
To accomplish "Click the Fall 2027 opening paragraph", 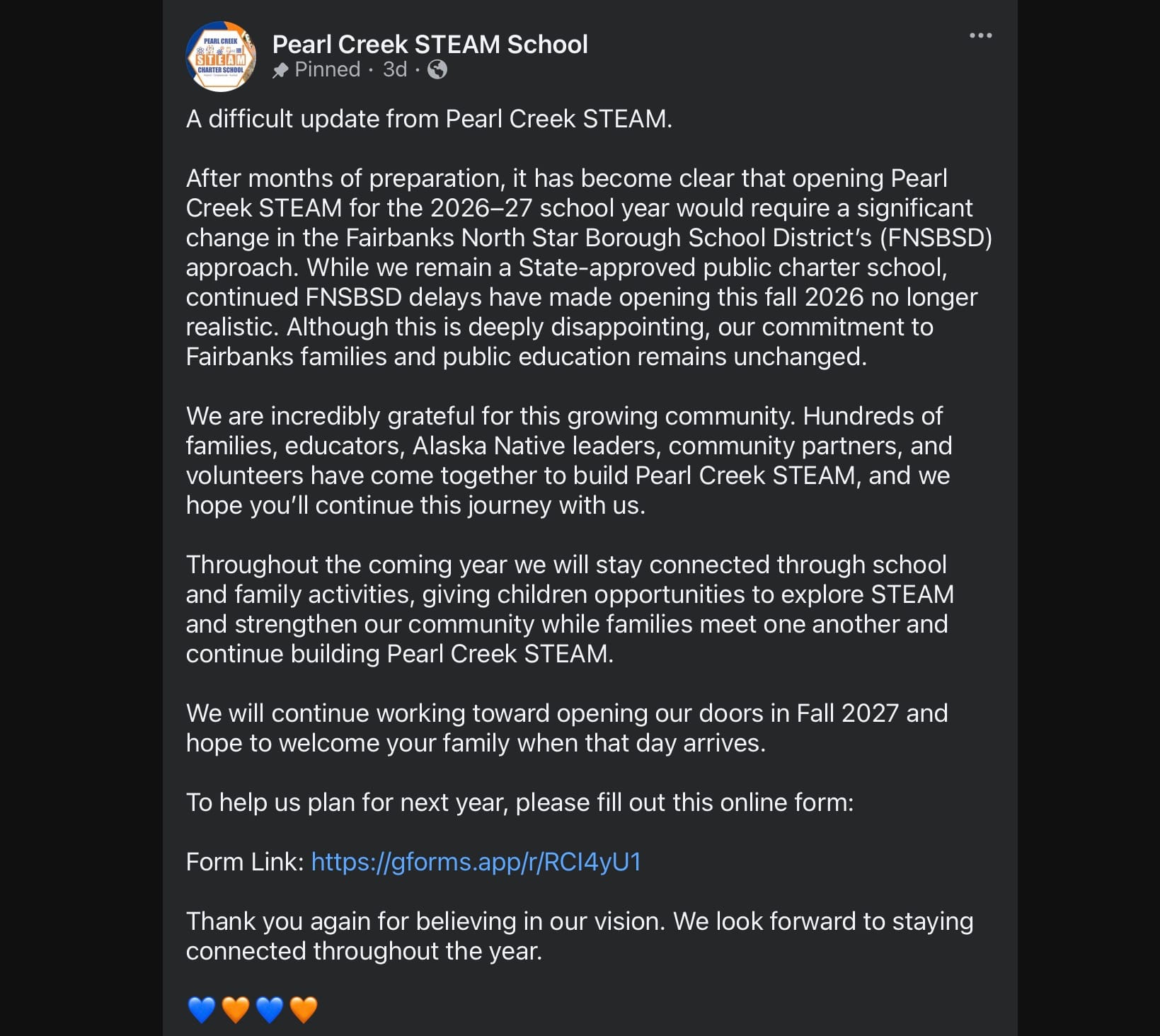I will pos(567,728).
